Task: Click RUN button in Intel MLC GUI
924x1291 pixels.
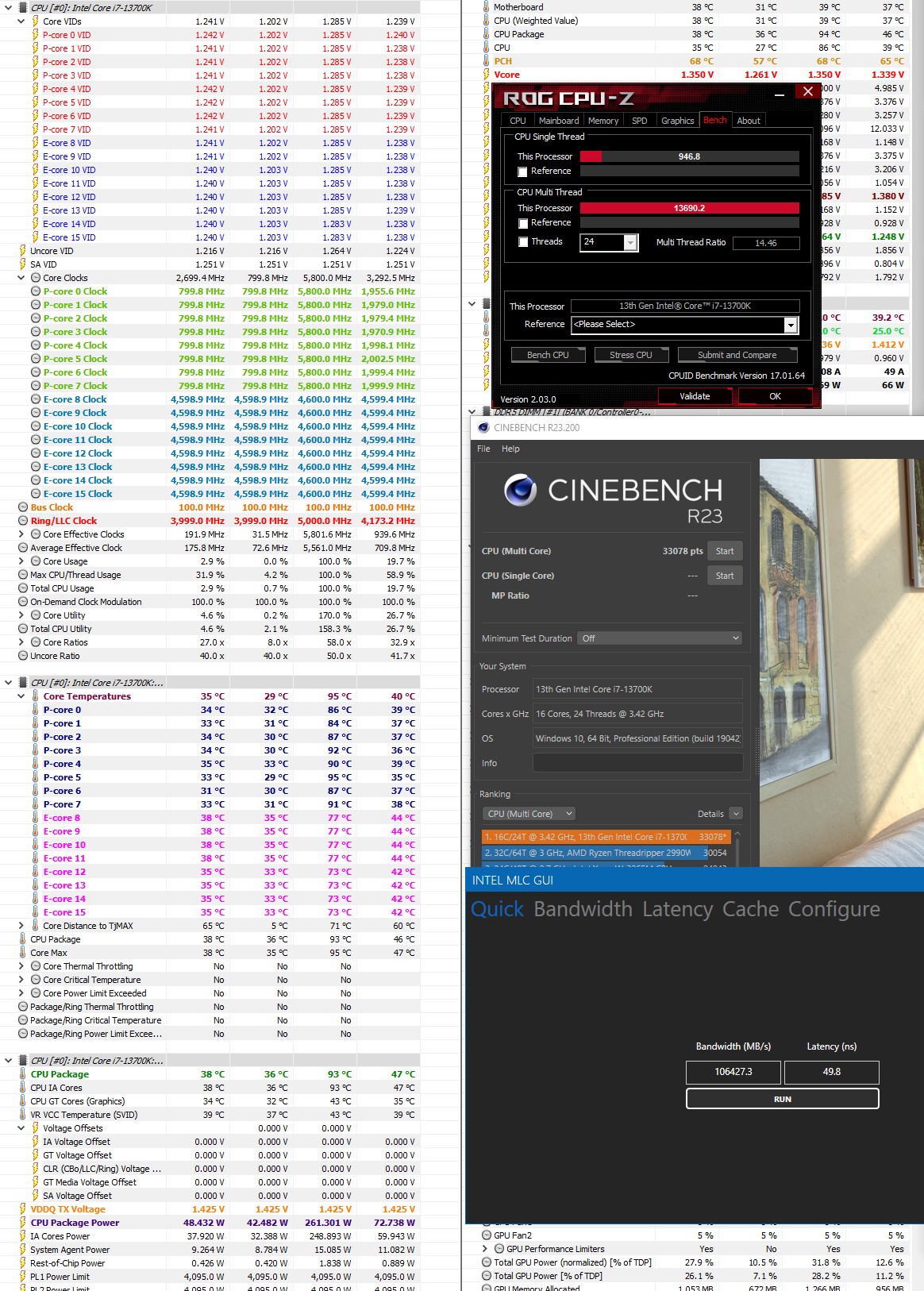Action: 783,1099
